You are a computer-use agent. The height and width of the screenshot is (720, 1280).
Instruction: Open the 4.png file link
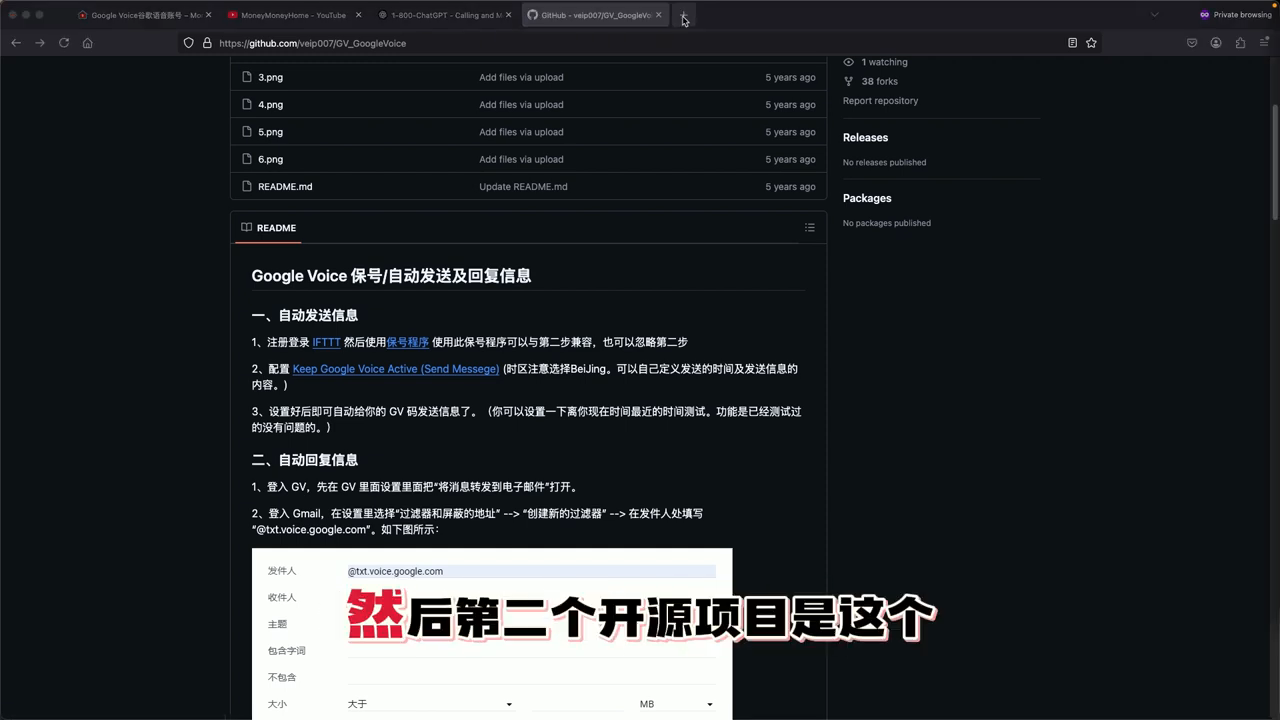[270, 104]
